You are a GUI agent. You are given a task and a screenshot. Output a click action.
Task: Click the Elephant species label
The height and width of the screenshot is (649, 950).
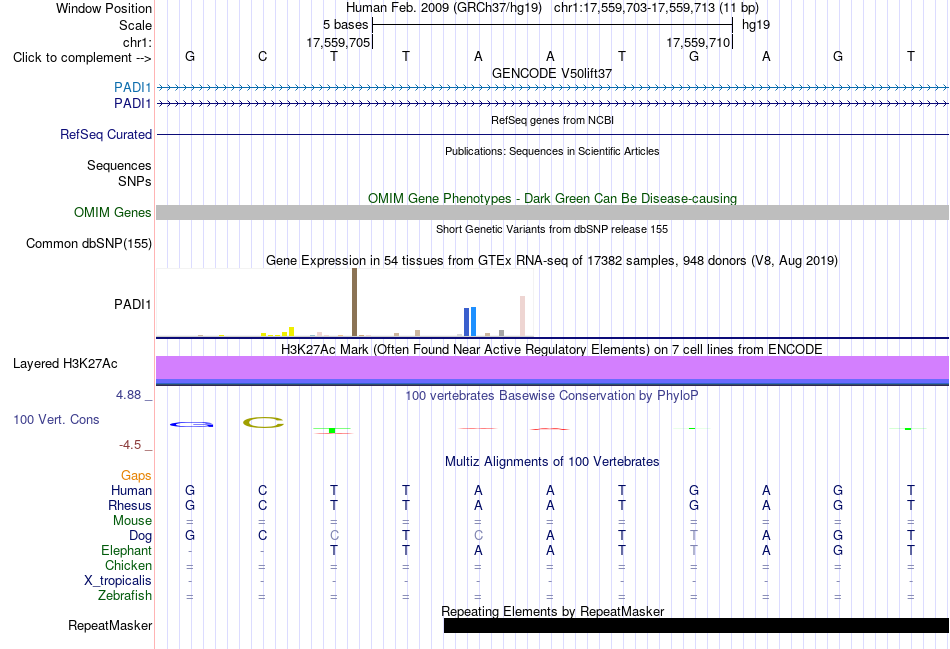tap(126, 551)
